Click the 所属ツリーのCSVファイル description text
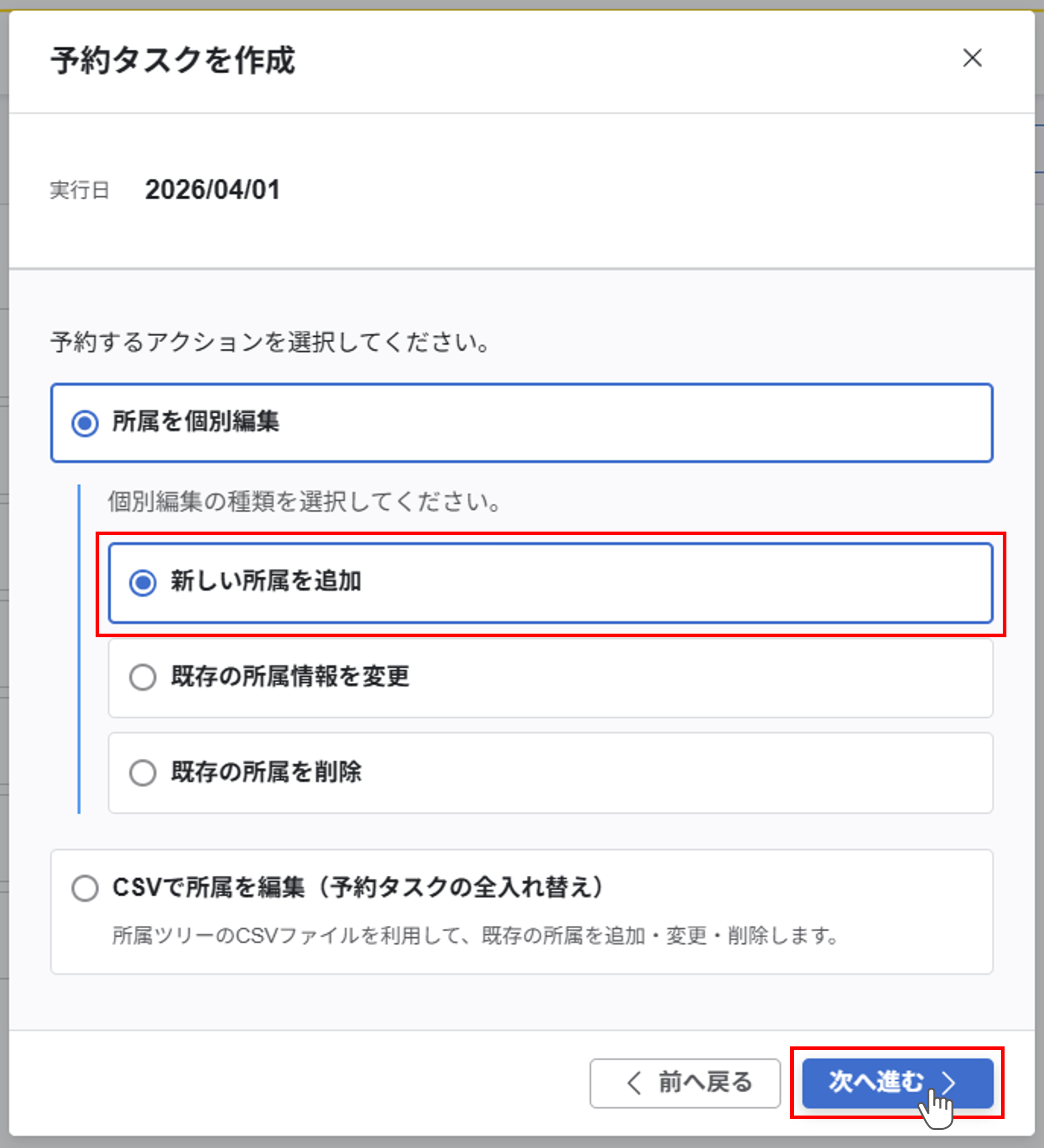The height and width of the screenshot is (1148, 1044). 475,936
